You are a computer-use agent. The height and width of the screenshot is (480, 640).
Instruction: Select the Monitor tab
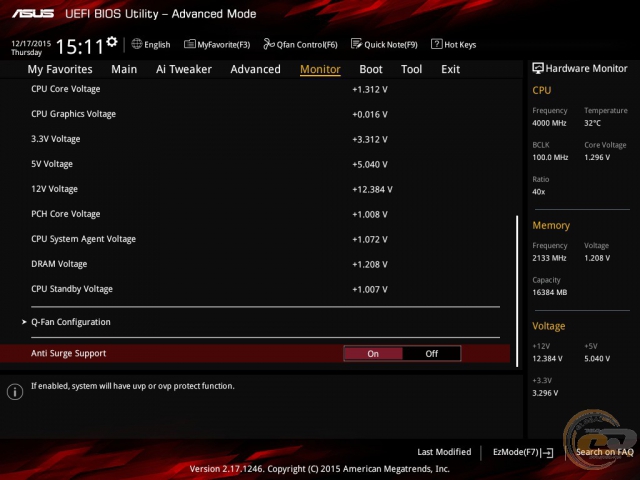tap(320, 69)
